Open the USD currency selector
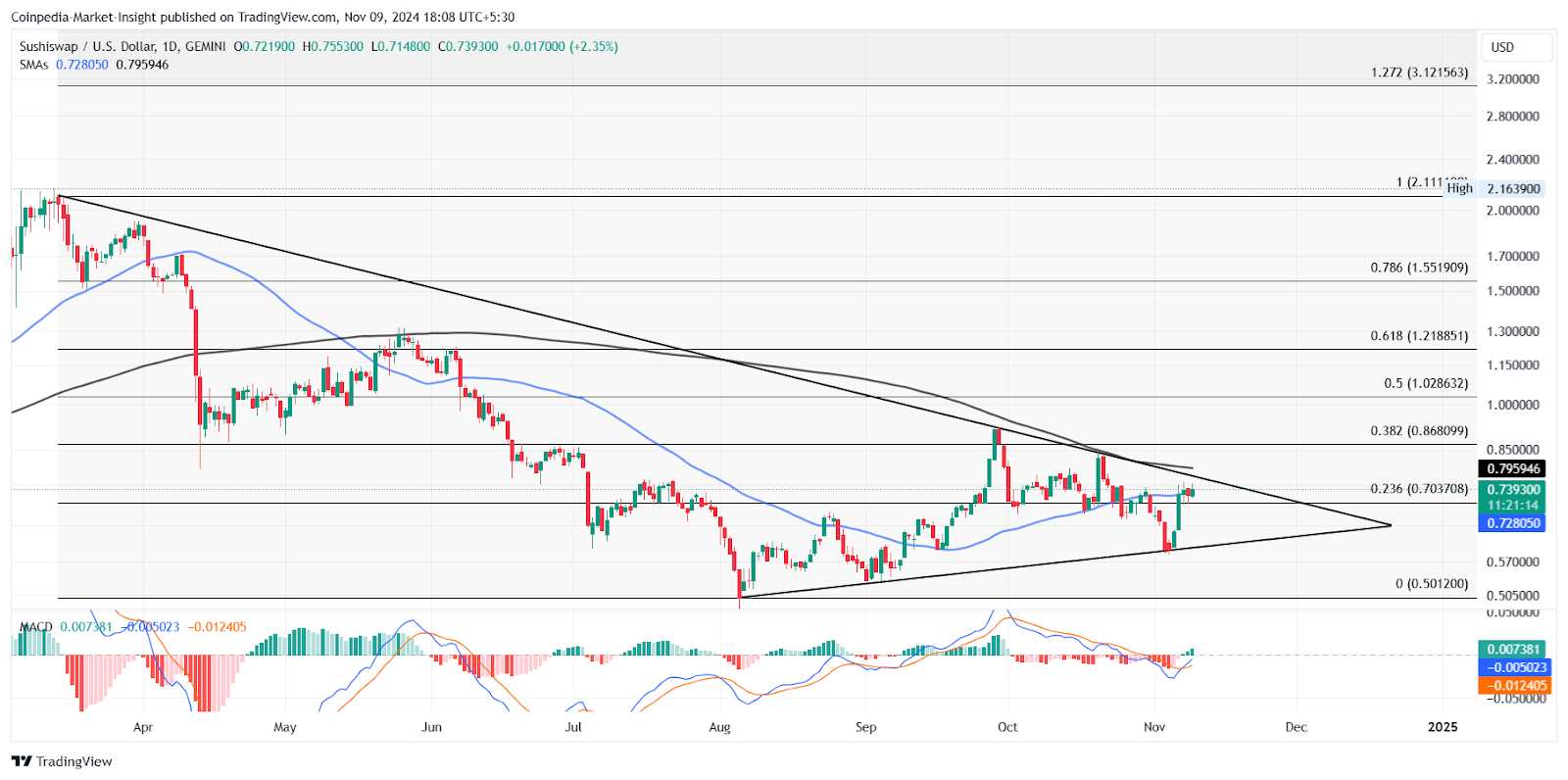This screenshot has height=780, width=1568. point(1517,47)
